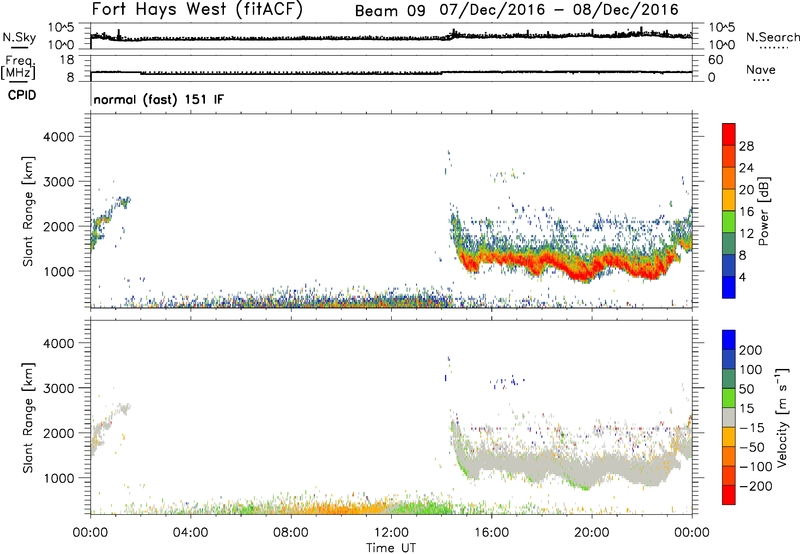Click the "60" Nave axis value

(x=715, y=60)
